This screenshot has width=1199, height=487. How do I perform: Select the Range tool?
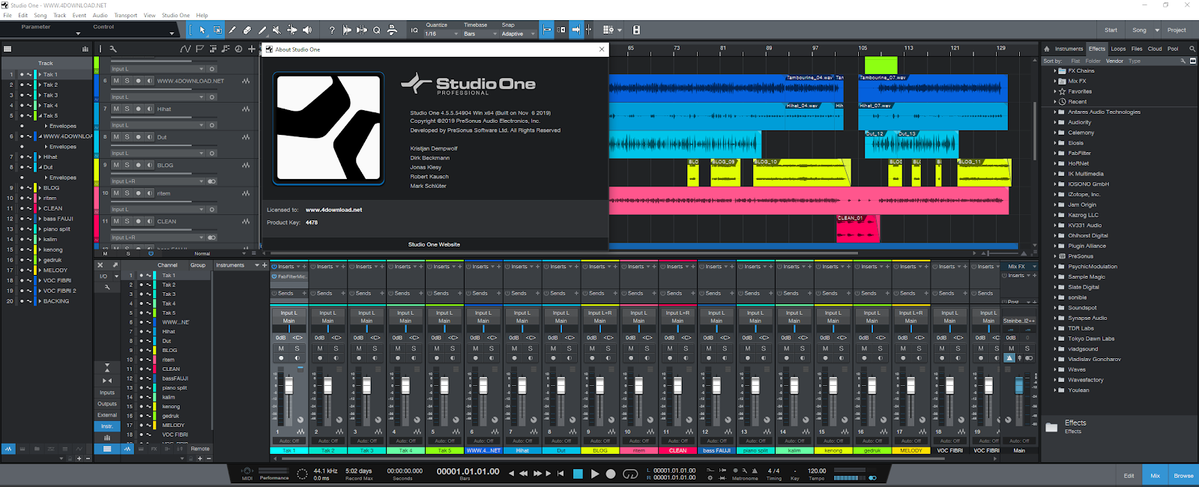click(217, 30)
